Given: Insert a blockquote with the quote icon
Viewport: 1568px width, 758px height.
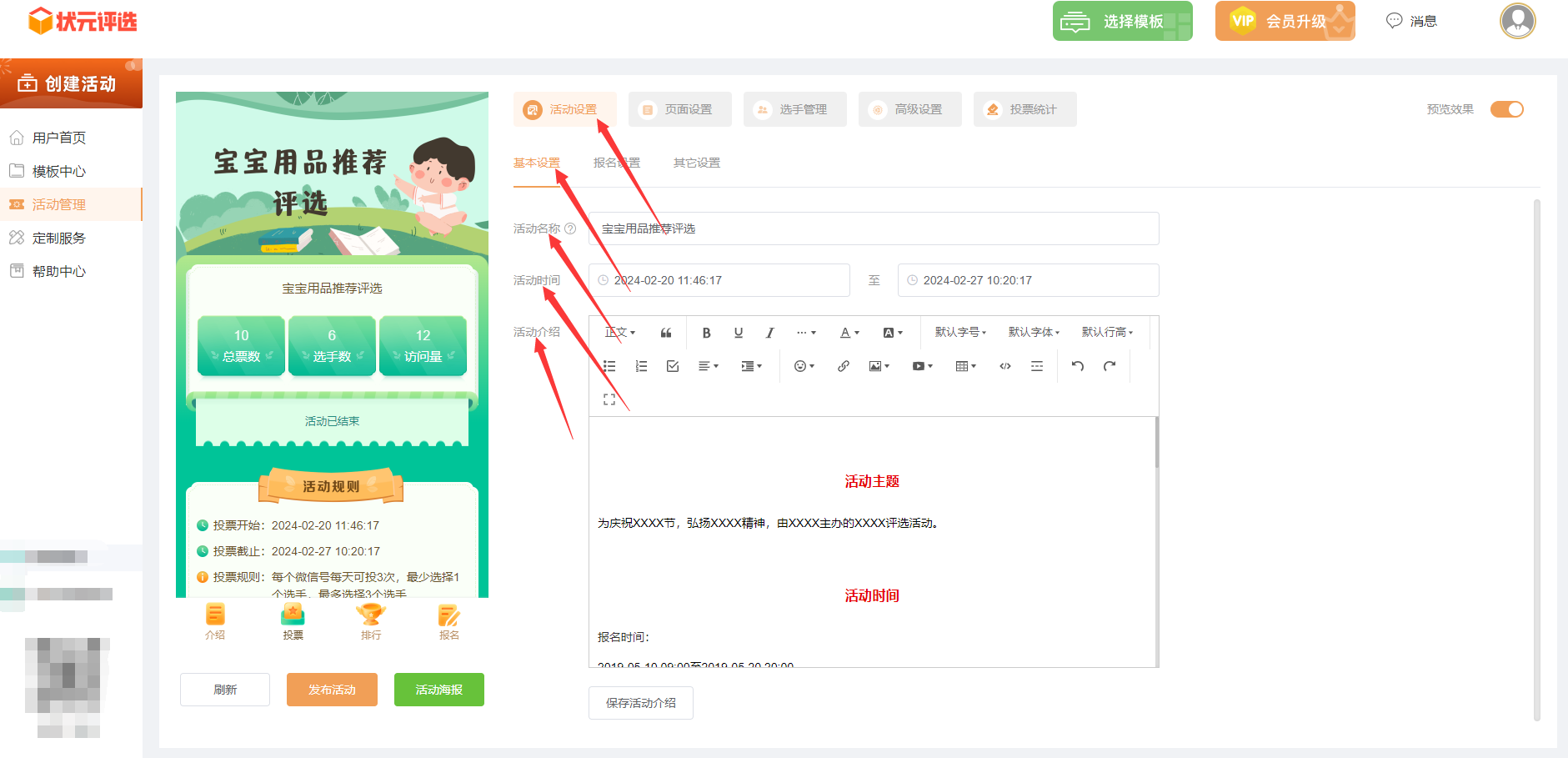Looking at the screenshot, I should (666, 333).
